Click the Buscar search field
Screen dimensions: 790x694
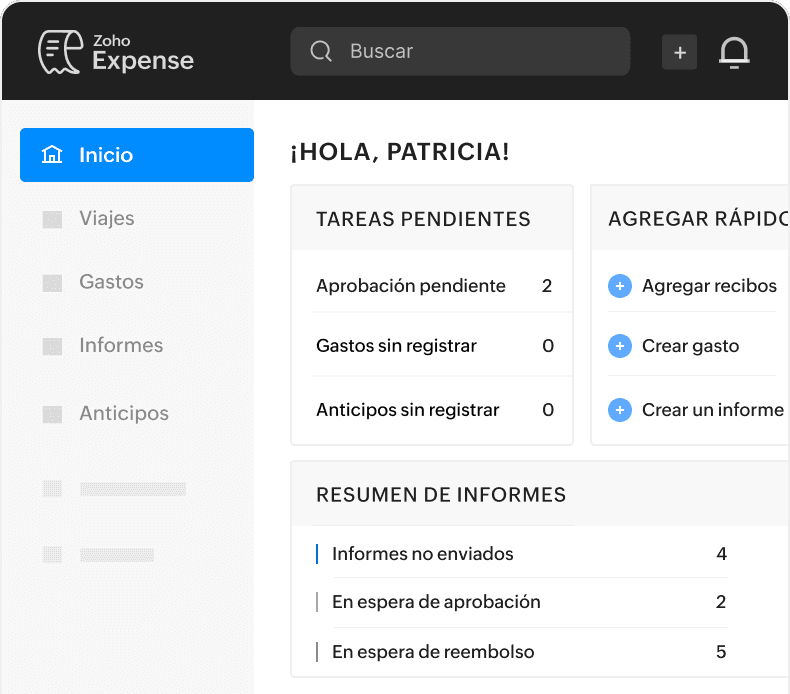point(460,51)
